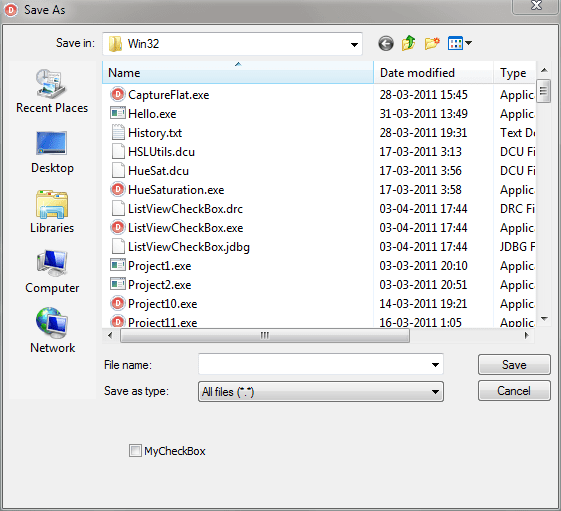The height and width of the screenshot is (511, 561).
Task: Click the ListViewCheckBox.drc file icon
Action: (x=118, y=208)
